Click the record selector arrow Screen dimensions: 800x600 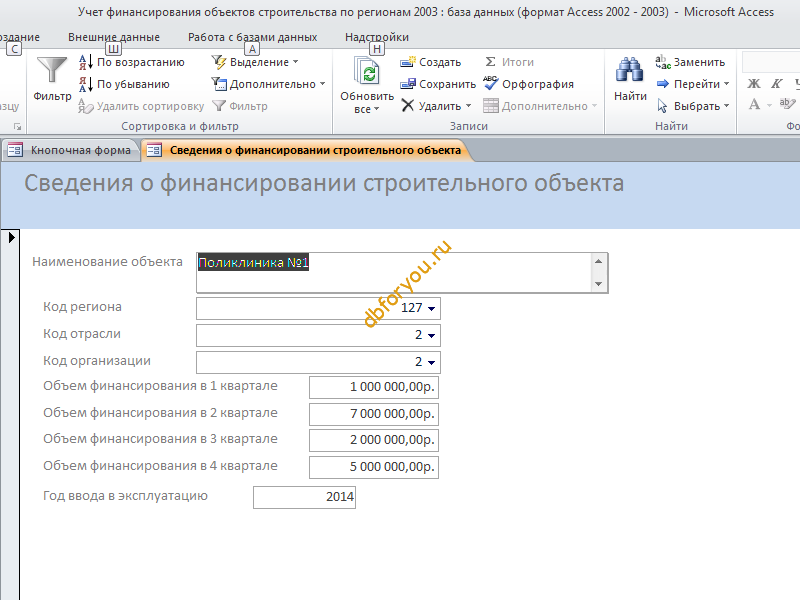point(11,237)
